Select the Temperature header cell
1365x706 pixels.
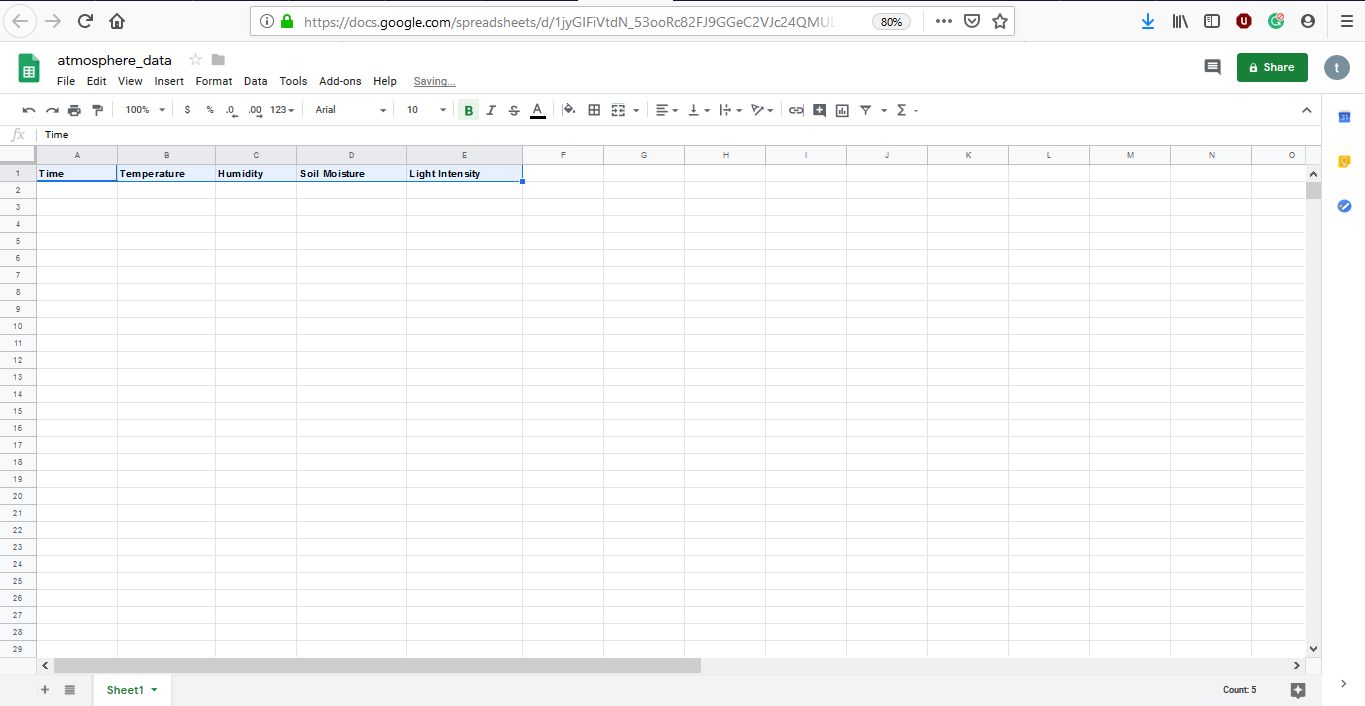[x=166, y=173]
